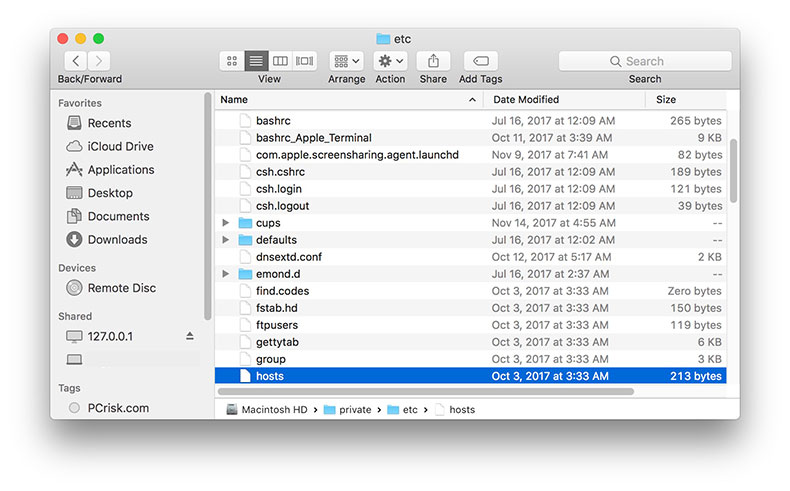The image size is (790, 491).
Task: Select the PCrisk.com tag circle
Action: 74,408
